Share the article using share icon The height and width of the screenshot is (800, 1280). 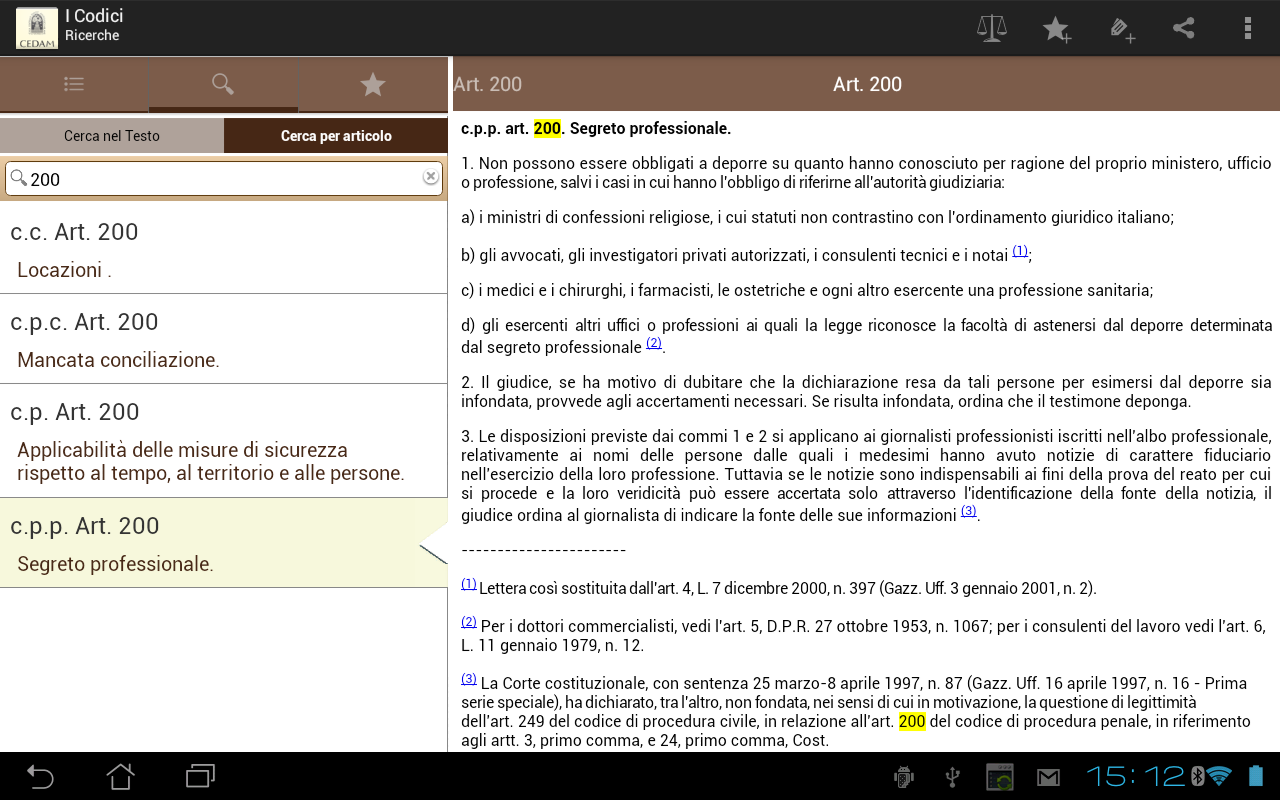click(x=1184, y=28)
